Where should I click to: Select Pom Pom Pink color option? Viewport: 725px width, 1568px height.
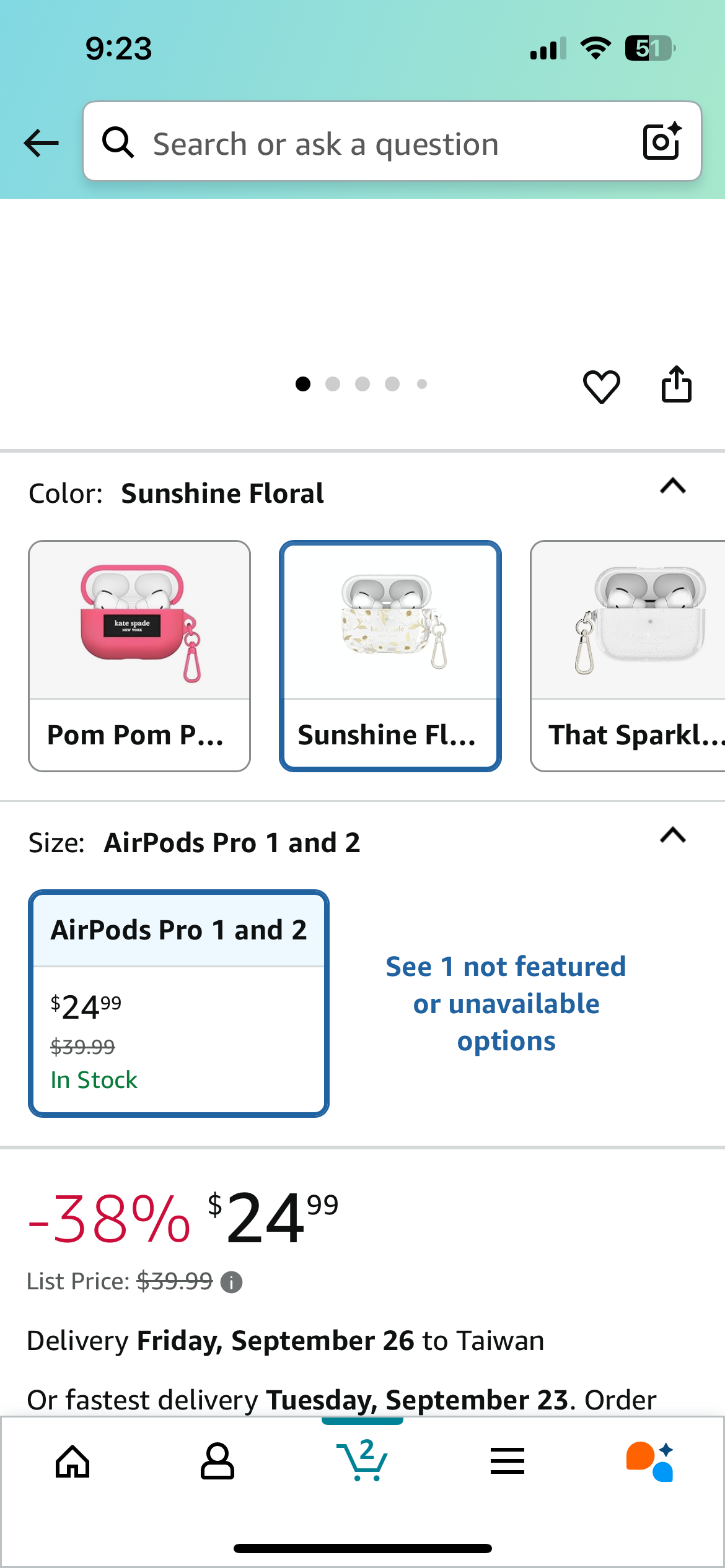tap(139, 656)
